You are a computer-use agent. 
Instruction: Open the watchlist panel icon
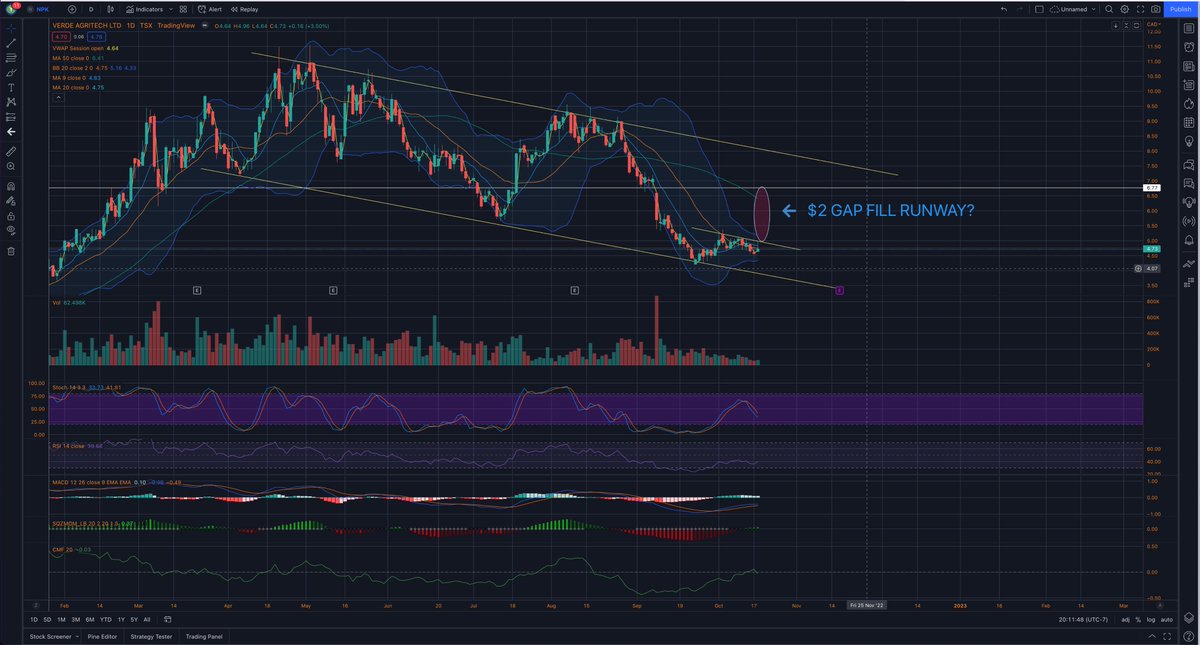click(x=1189, y=29)
